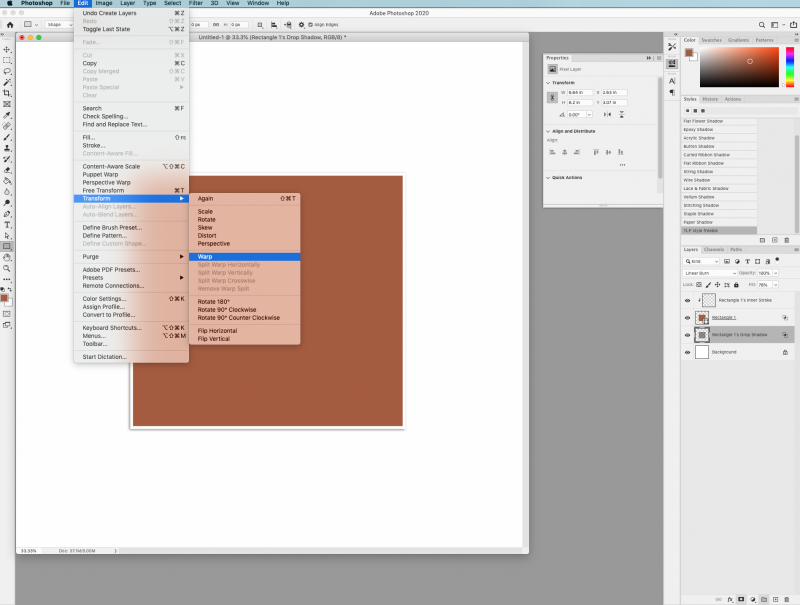Open the Kind filter dropdown in Layers
Screen dimensions: 800x605
(702, 261)
